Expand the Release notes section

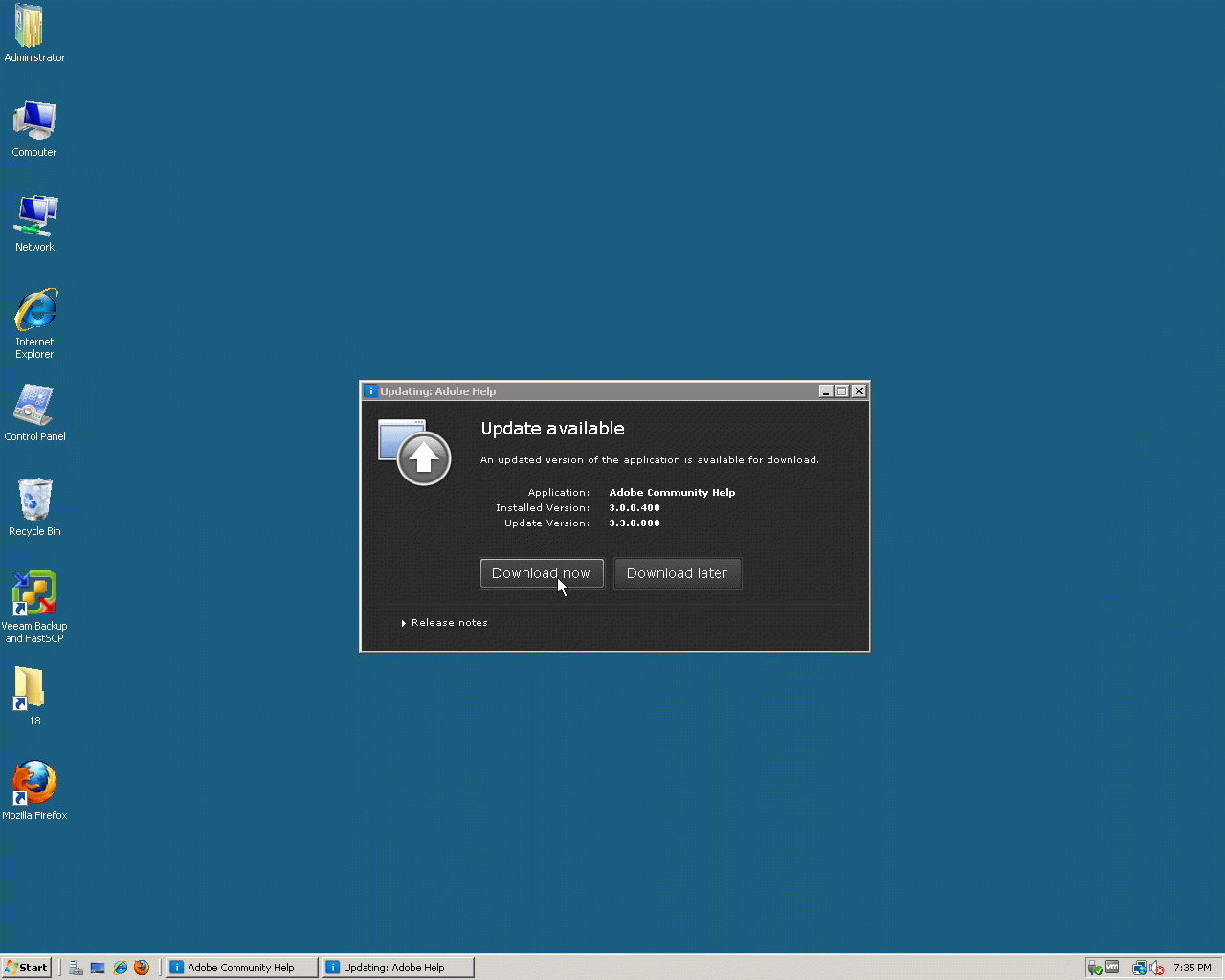pyautogui.click(x=445, y=623)
